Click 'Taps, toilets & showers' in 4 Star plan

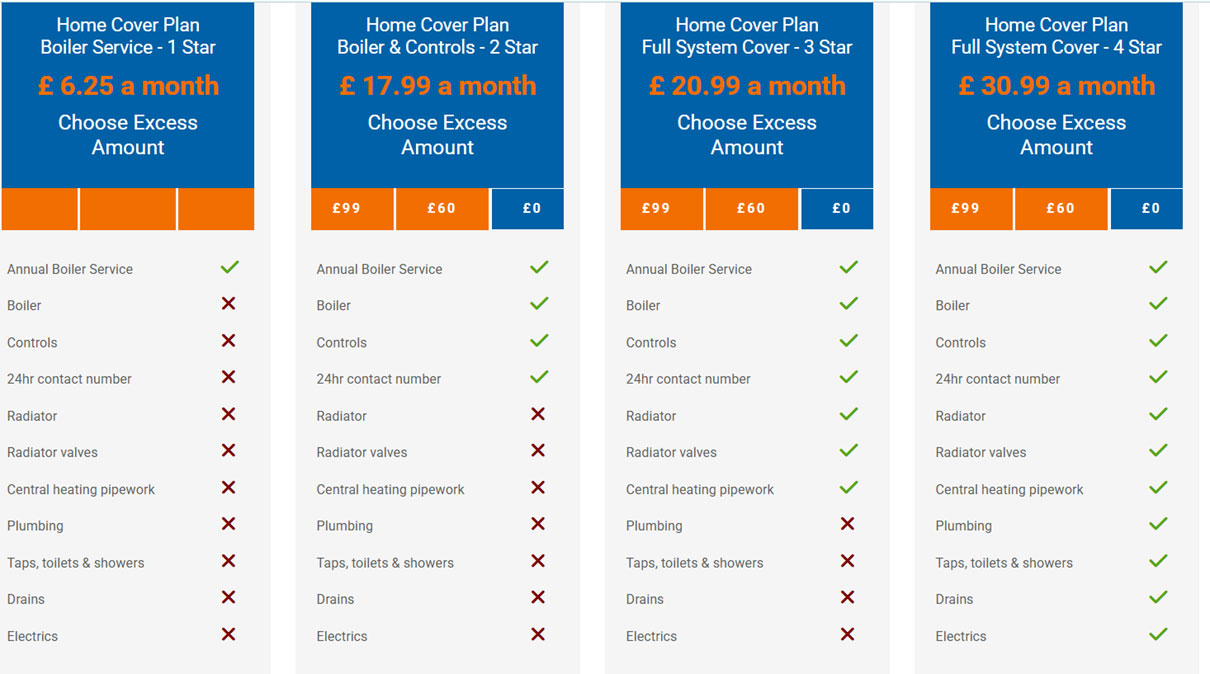click(1004, 563)
